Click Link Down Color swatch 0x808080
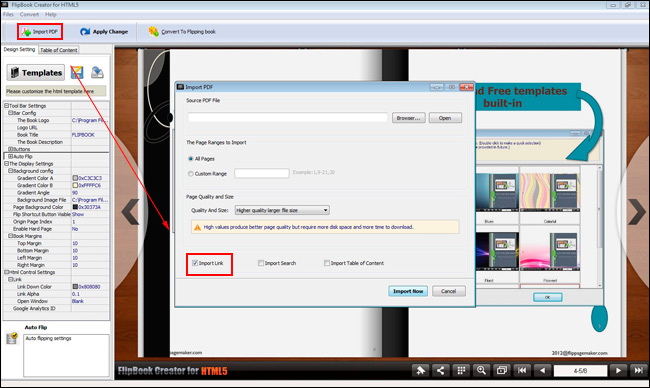Viewport: 650px width, 388px height. [x=75, y=286]
